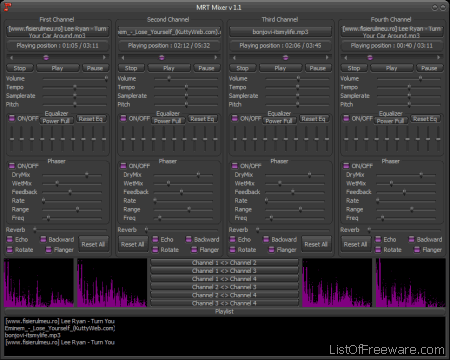Enable Echo on First Channel
Image resolution: width=450 pixels, height=360 pixels.
[10, 239]
